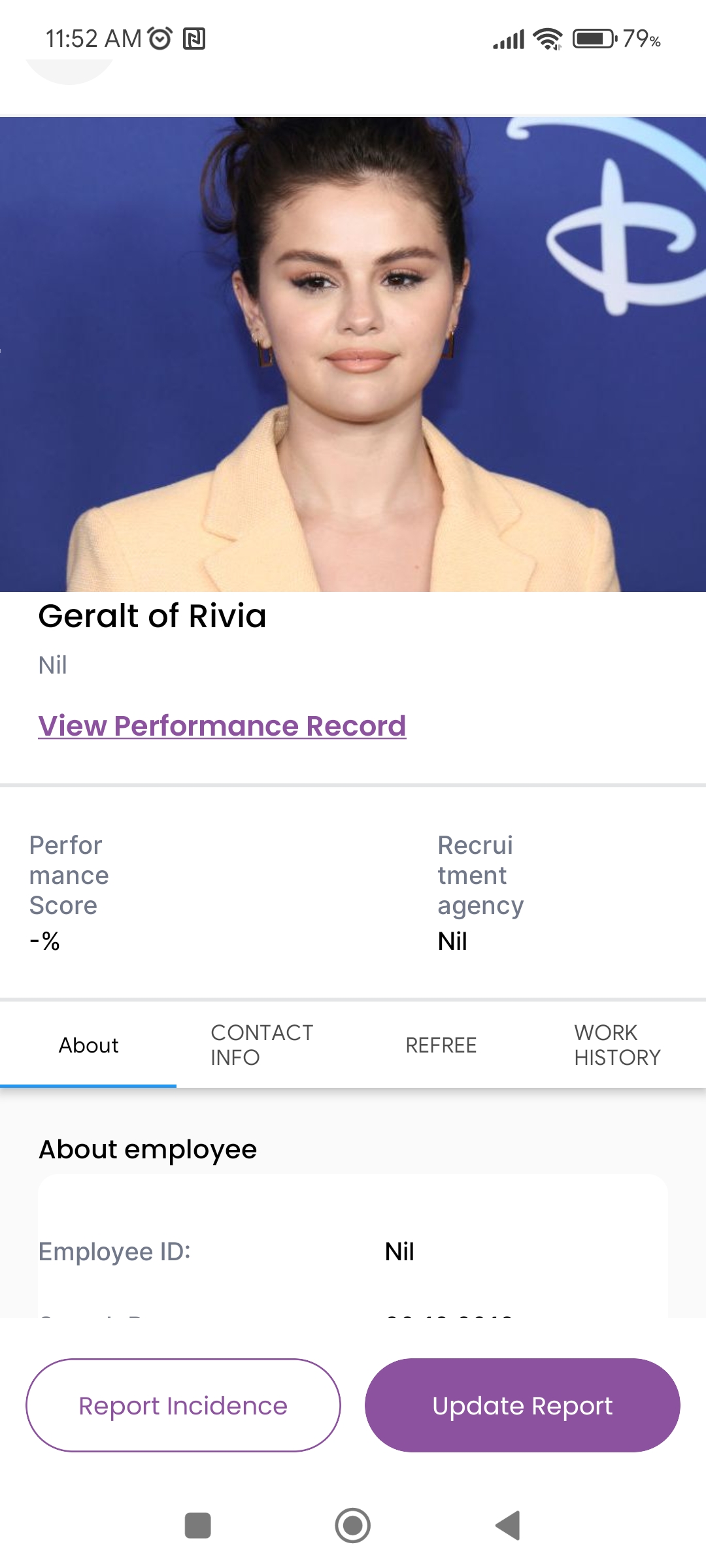This screenshot has width=706, height=1568.
Task: Tap the cellular signal strength icon
Action: [x=509, y=40]
